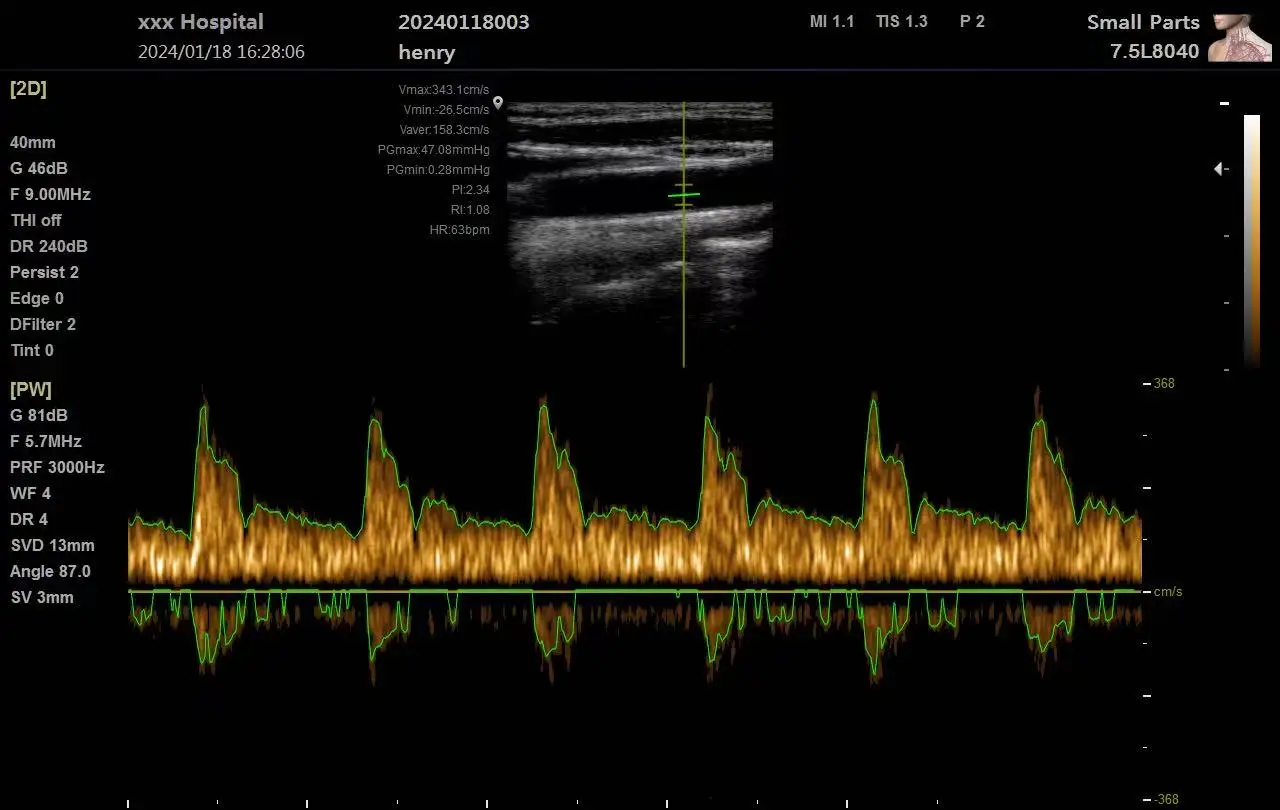Click the tint grayscale color bar
The image size is (1280, 810).
coord(1252,241)
